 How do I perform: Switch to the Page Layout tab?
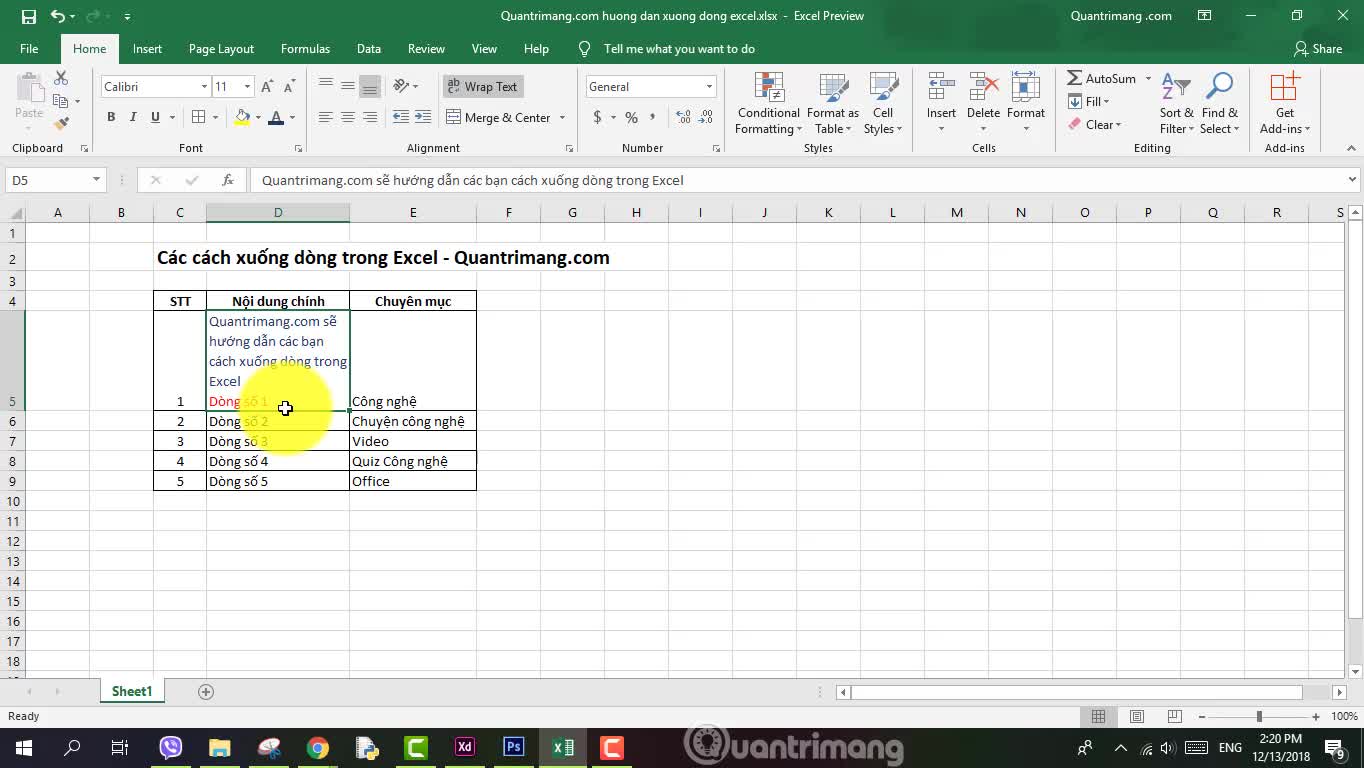coord(221,49)
